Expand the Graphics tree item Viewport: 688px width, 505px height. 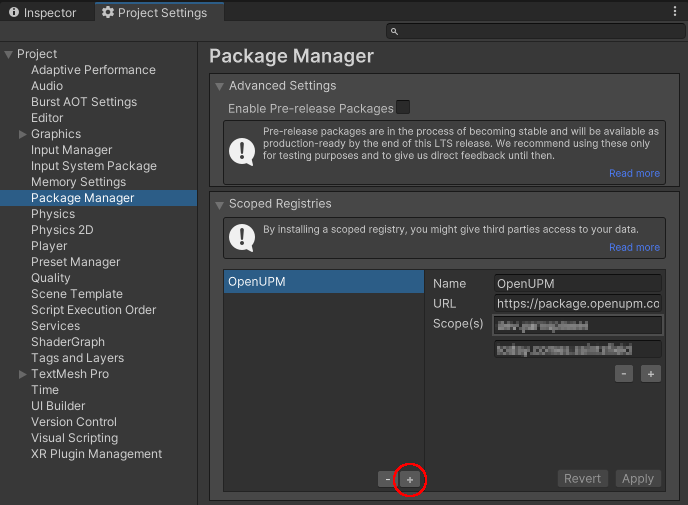(x=23, y=134)
